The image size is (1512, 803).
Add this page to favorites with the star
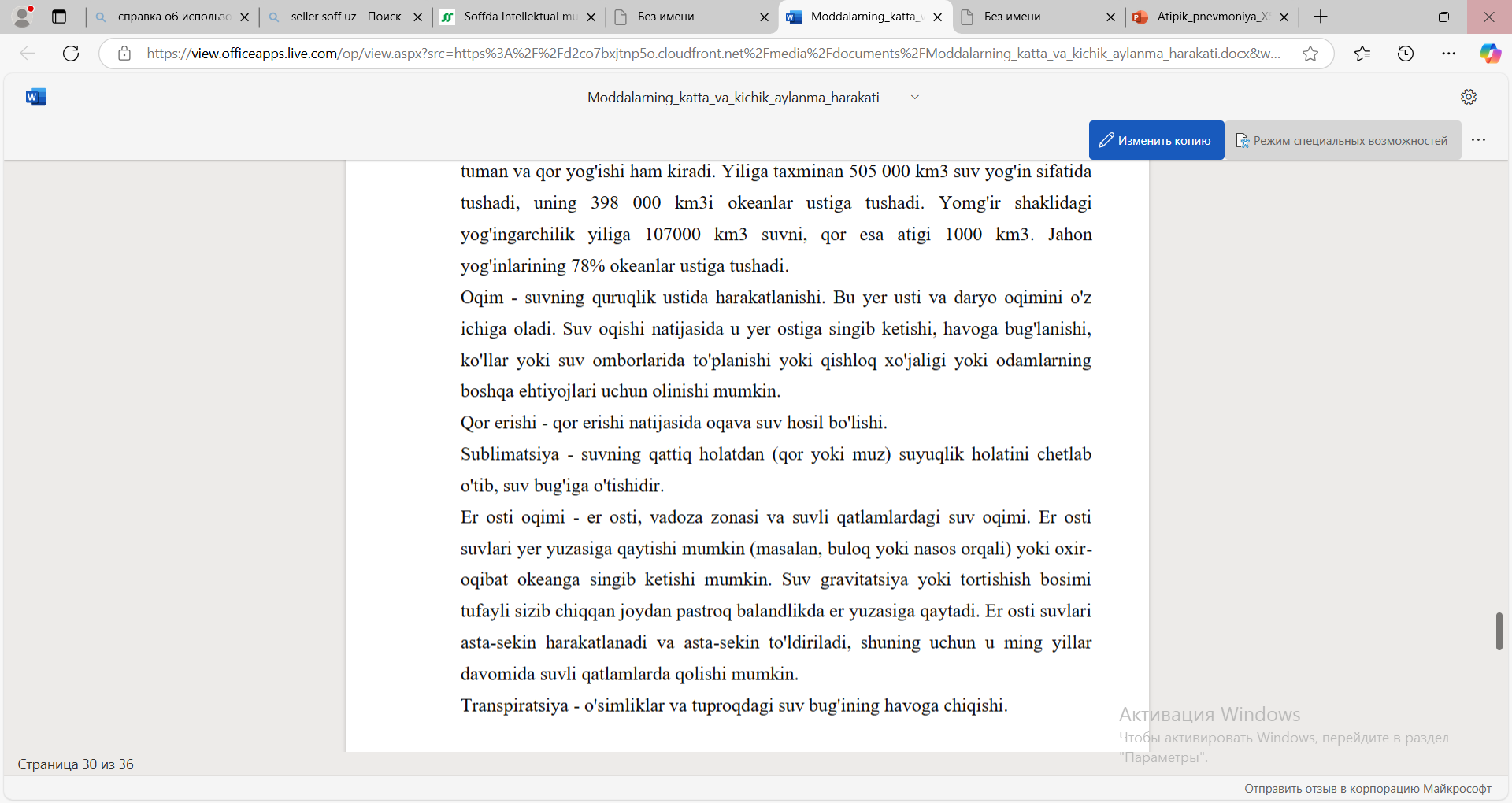click(1310, 54)
